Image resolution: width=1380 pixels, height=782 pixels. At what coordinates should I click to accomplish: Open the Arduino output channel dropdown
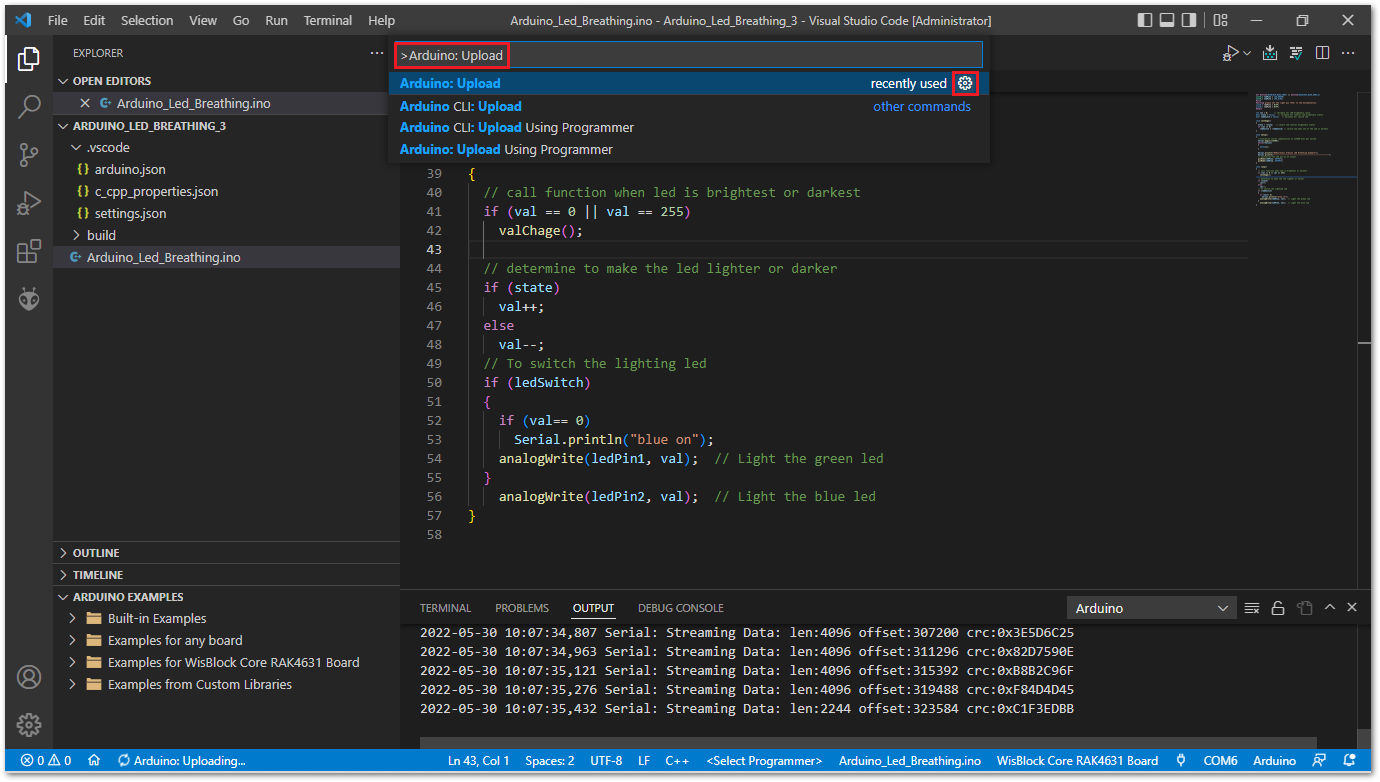click(x=1152, y=608)
